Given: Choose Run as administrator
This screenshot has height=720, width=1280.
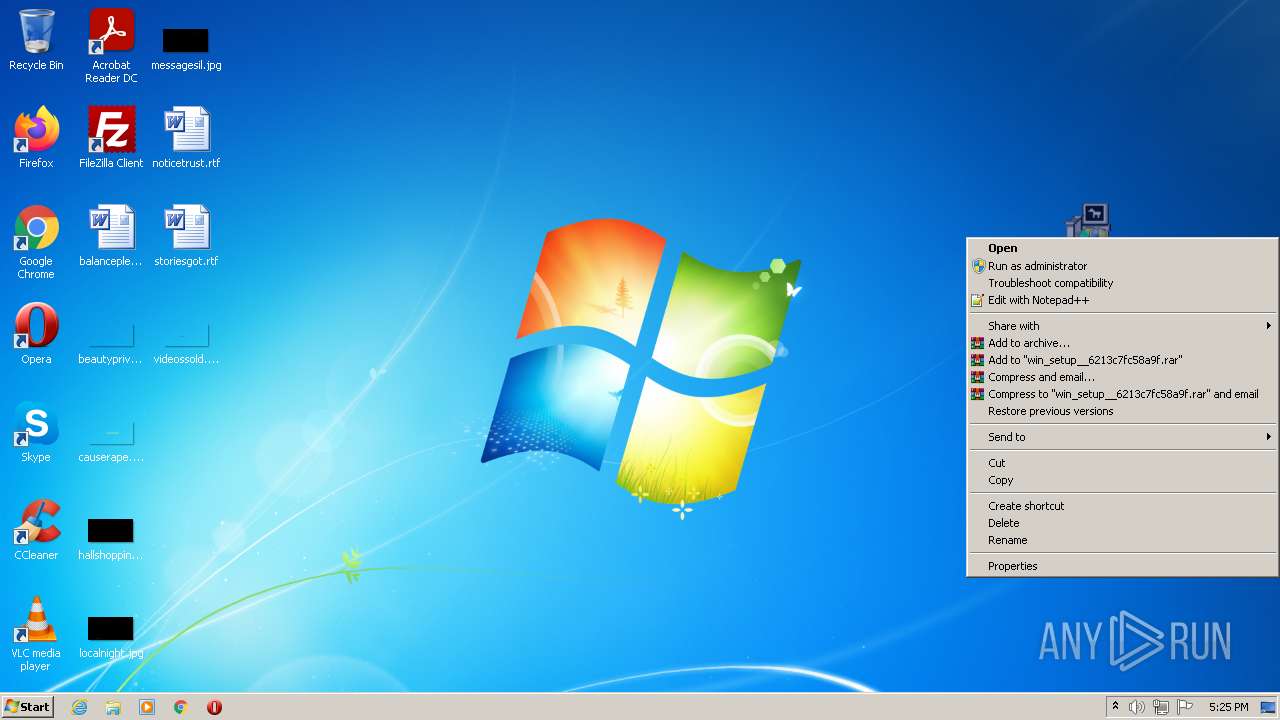Looking at the screenshot, I should click(x=1122, y=266).
